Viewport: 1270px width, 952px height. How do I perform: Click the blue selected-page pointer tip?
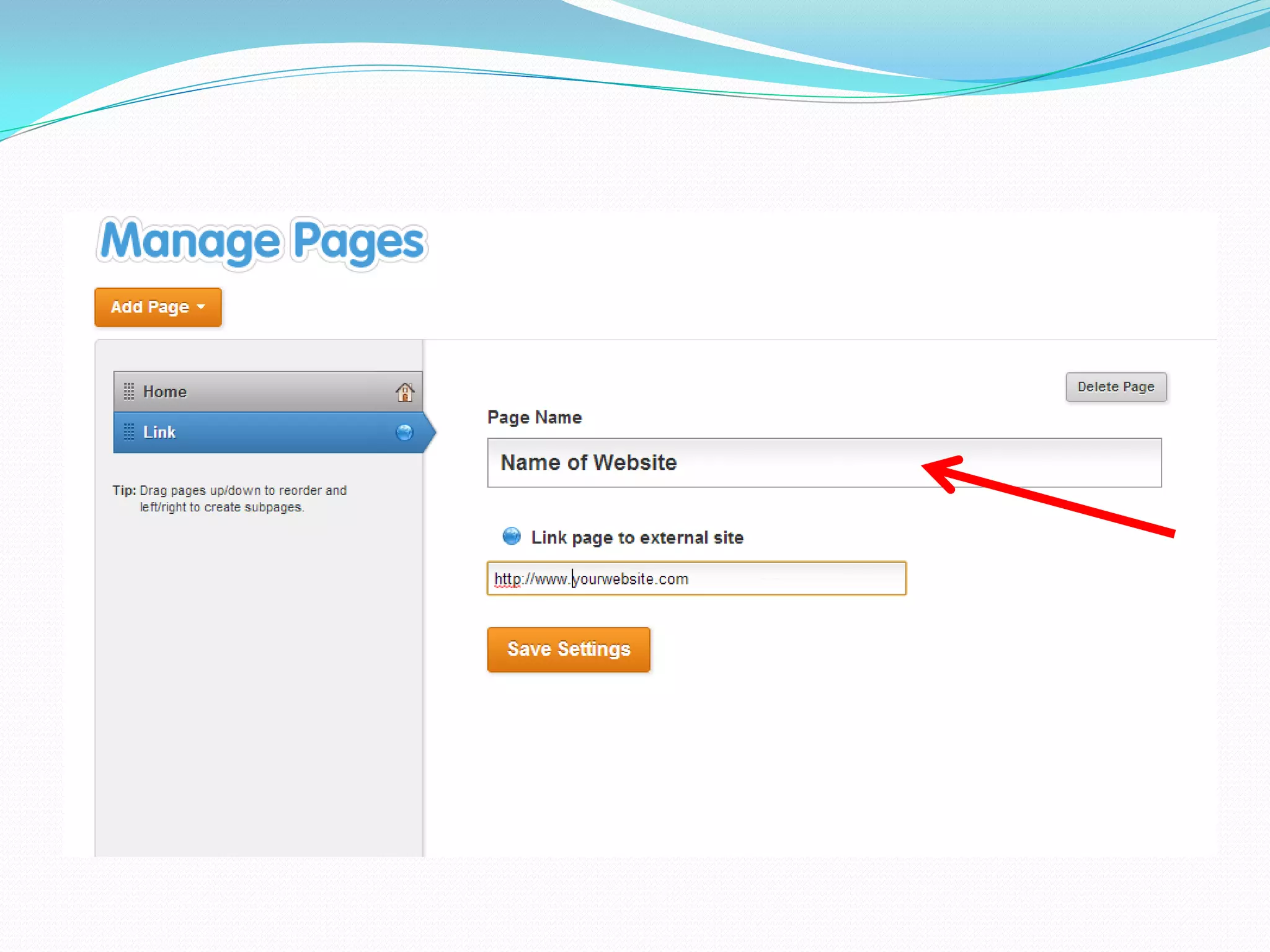pyautogui.click(x=432, y=432)
